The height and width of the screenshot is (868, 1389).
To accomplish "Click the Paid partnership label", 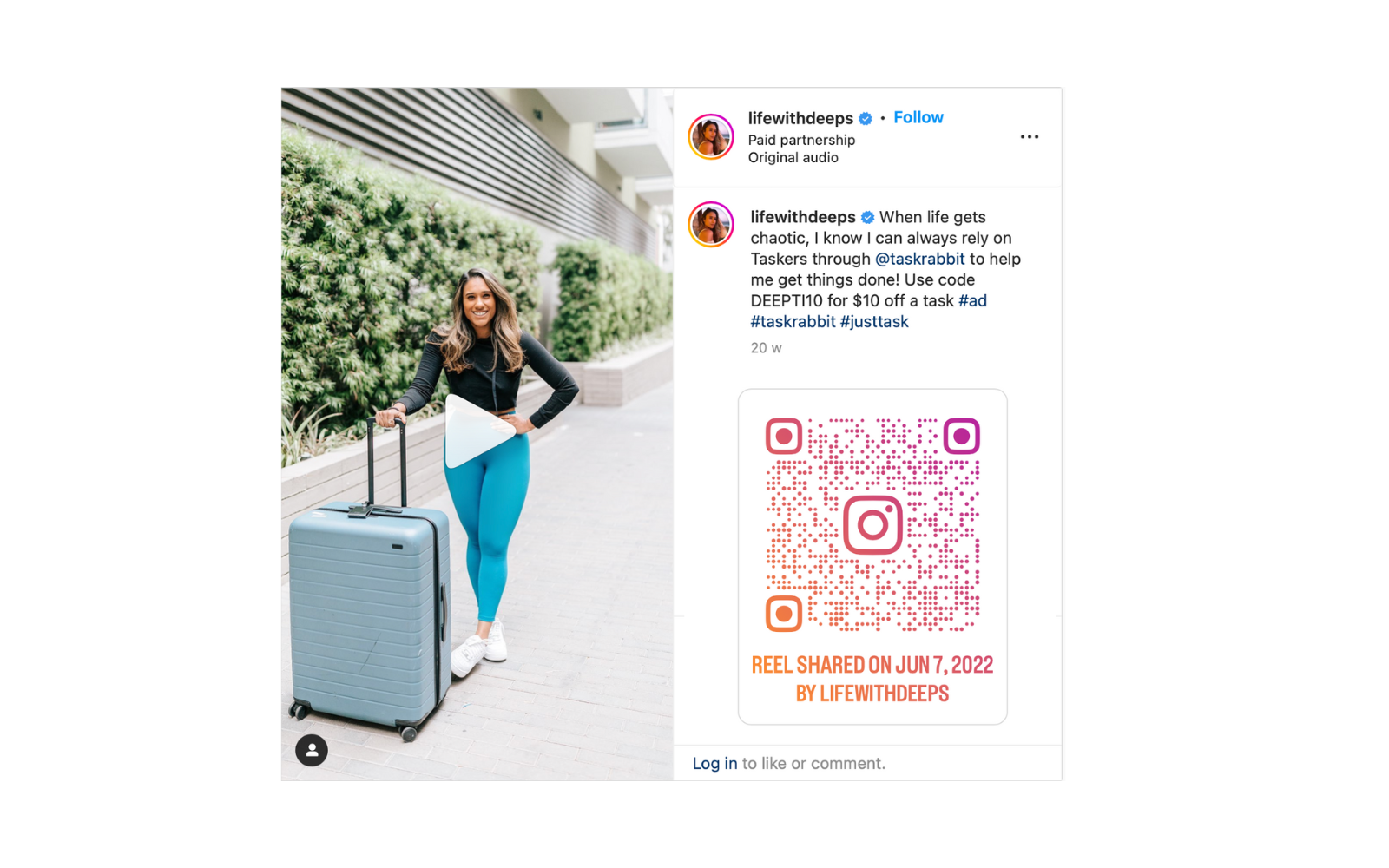I will [801, 140].
